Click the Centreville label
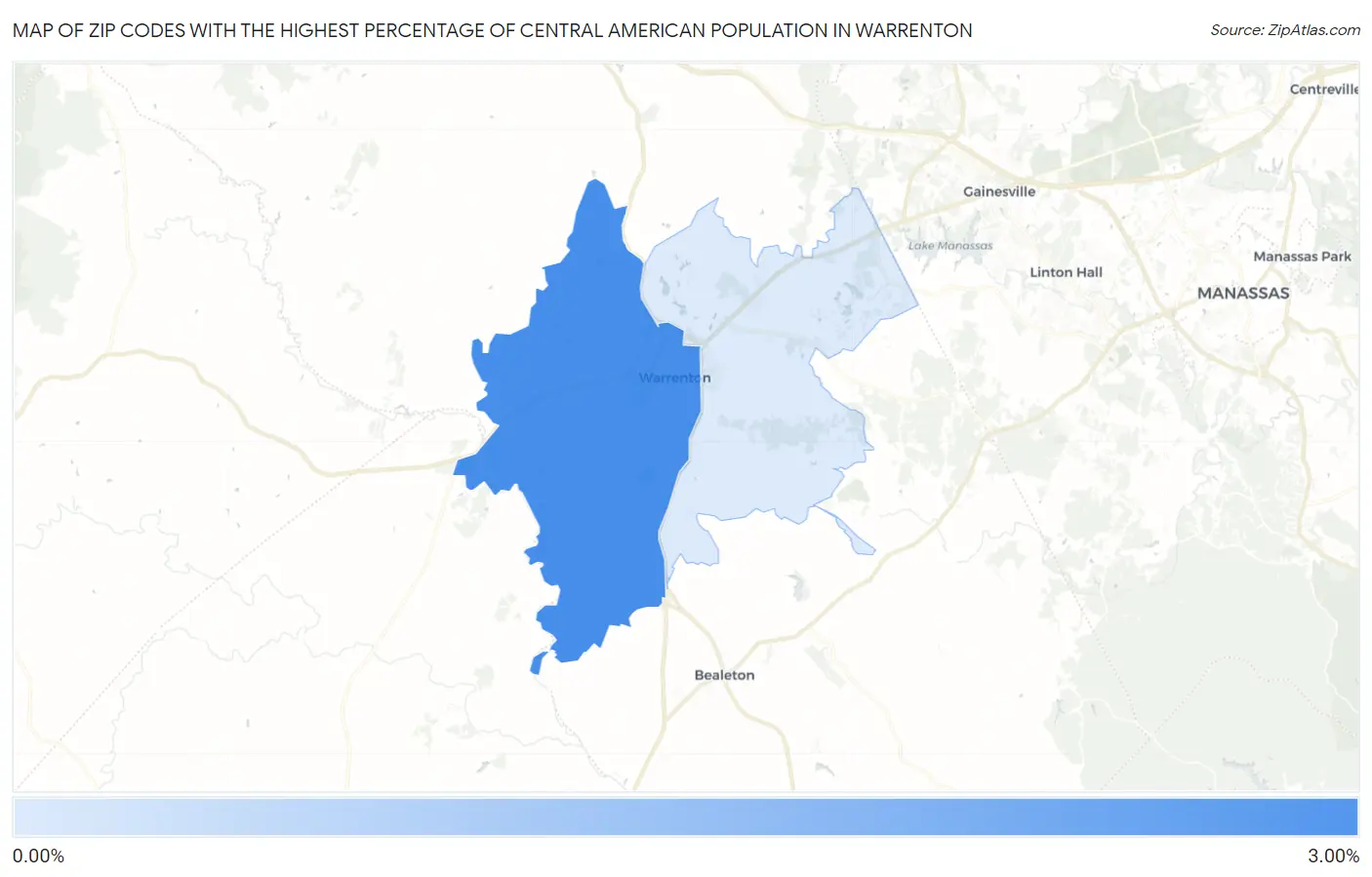1372x877 pixels. tap(1324, 89)
